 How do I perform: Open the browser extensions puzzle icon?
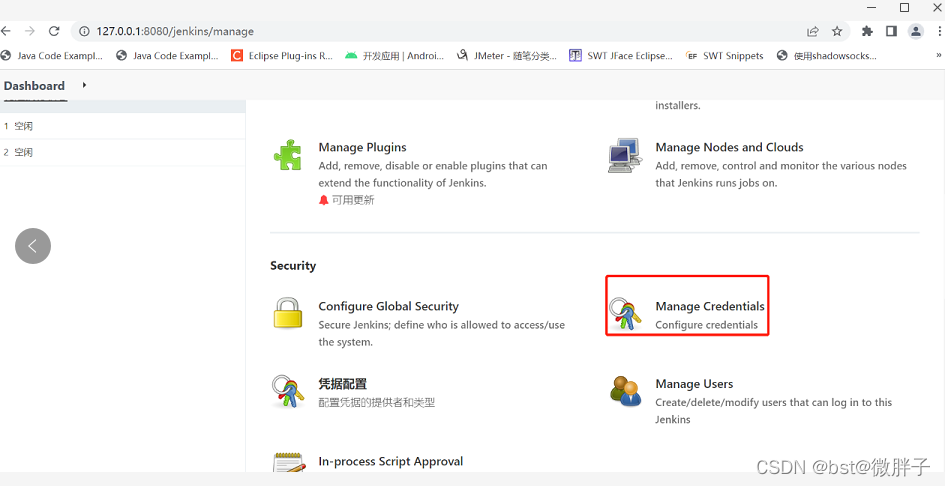[867, 31]
